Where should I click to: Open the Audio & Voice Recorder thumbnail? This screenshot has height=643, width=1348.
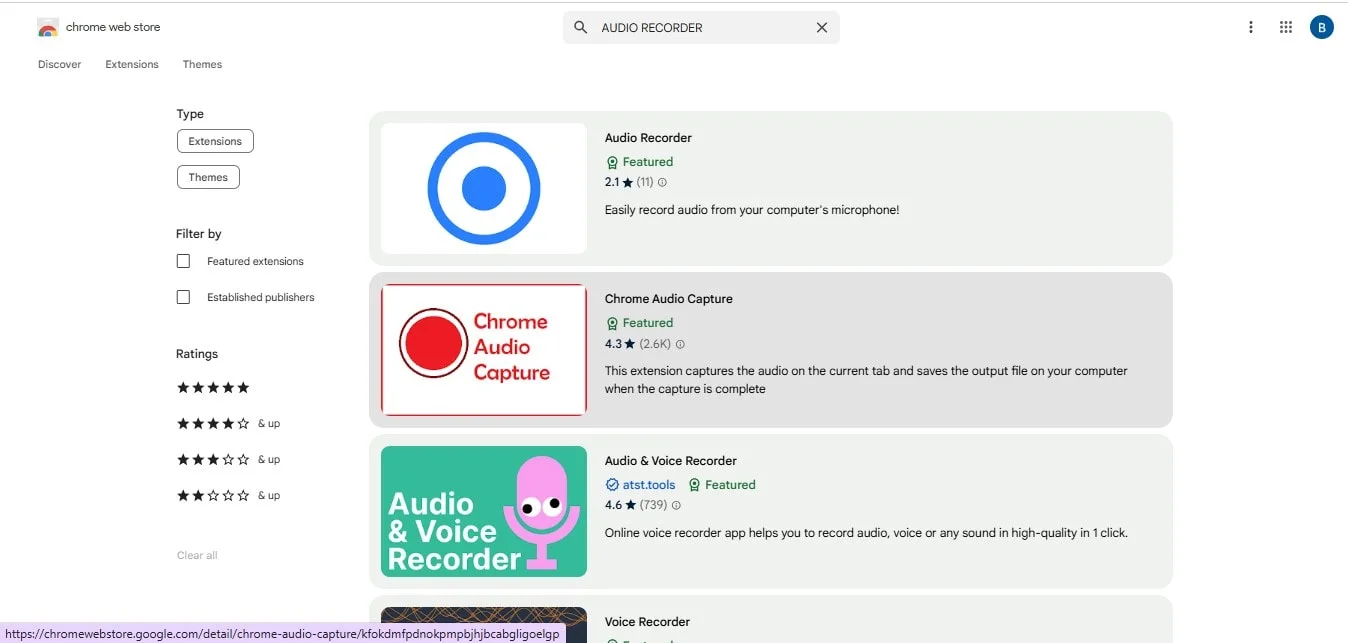[484, 511]
